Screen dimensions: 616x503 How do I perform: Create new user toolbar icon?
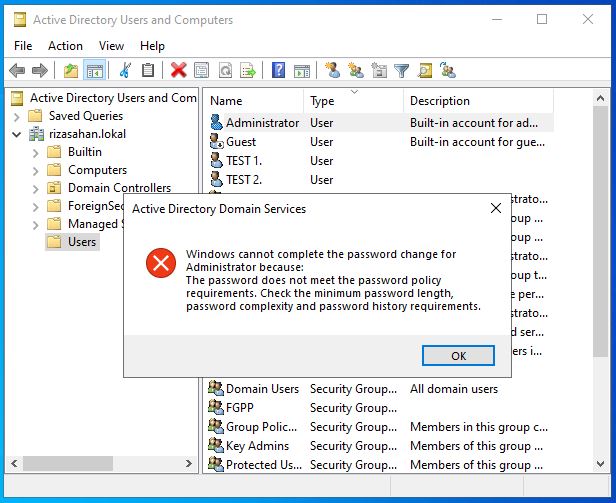coord(332,70)
